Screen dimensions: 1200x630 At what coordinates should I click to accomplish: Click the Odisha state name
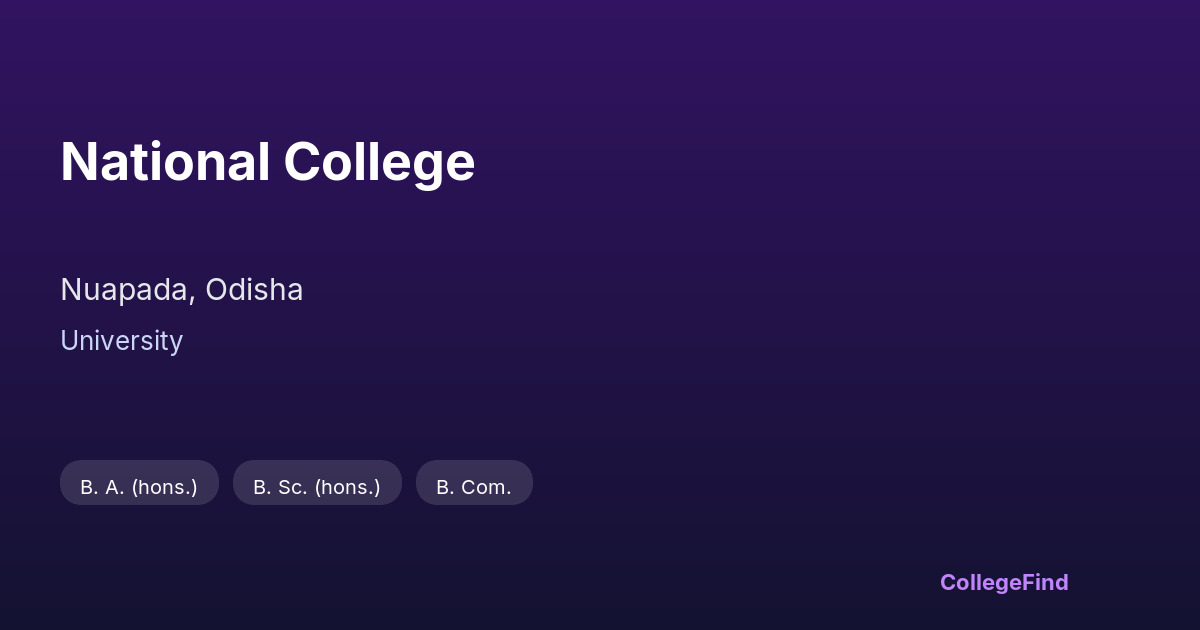coord(254,290)
